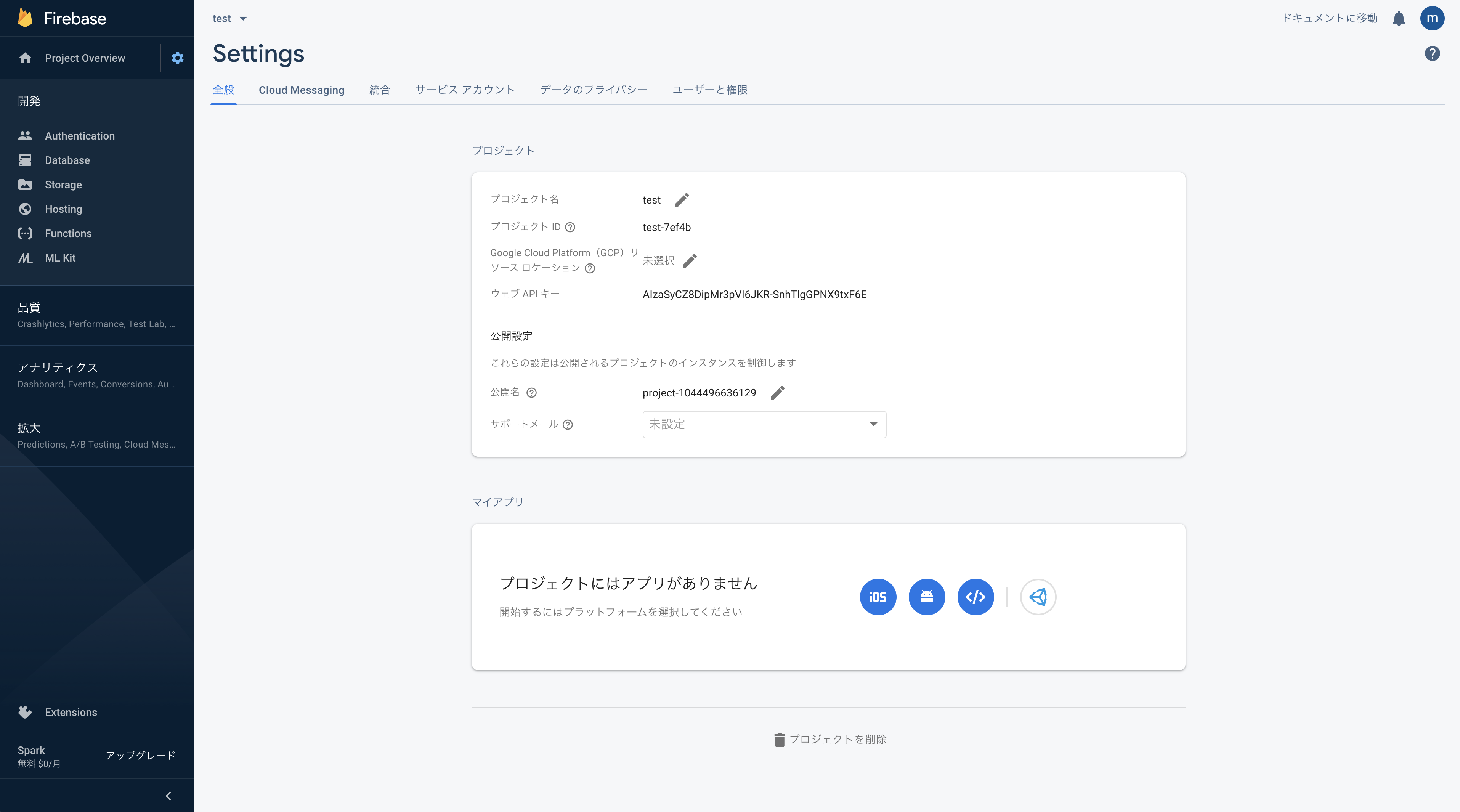Screen dimensions: 1460x812
Task: Expand the アナリティクス section
Action: [97, 375]
